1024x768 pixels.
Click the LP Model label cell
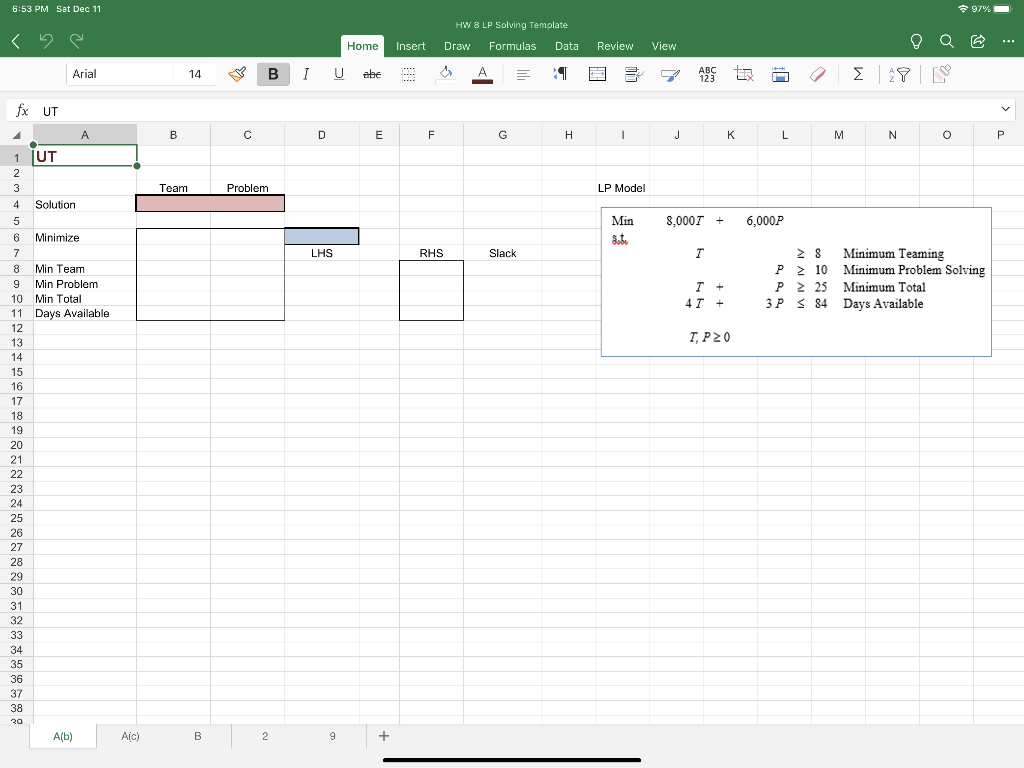coord(622,188)
